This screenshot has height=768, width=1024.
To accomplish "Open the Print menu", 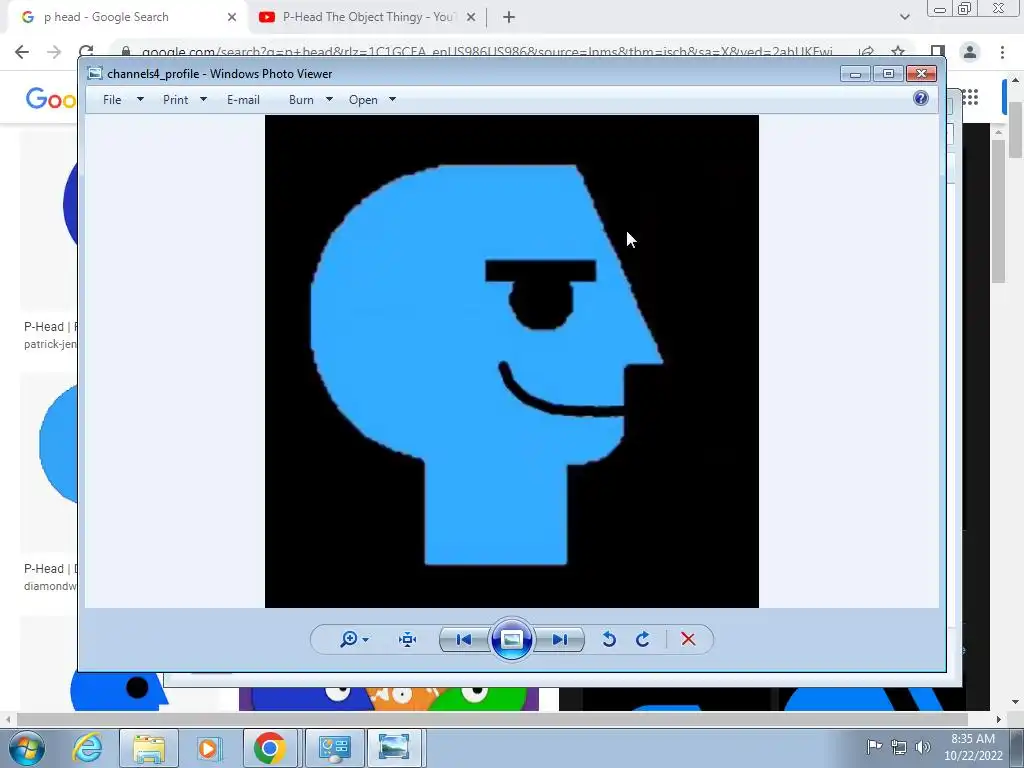I will pyautogui.click(x=176, y=100).
